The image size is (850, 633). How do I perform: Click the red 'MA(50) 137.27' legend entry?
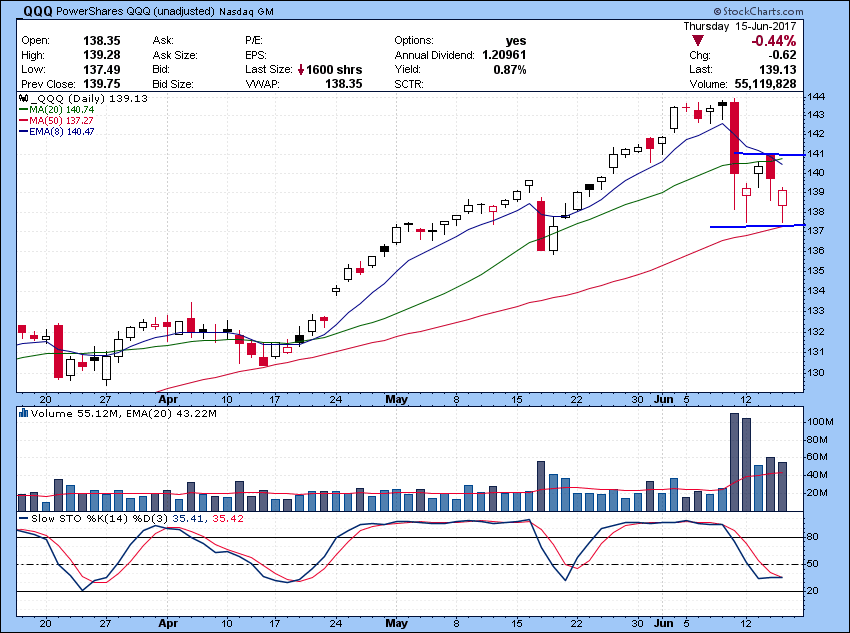click(56, 120)
